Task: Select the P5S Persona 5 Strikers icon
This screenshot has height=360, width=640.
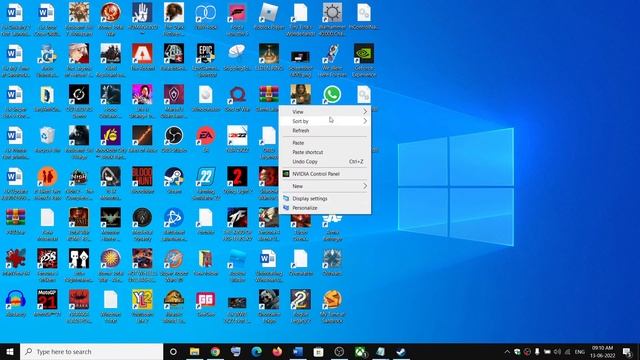Action: [47, 258]
